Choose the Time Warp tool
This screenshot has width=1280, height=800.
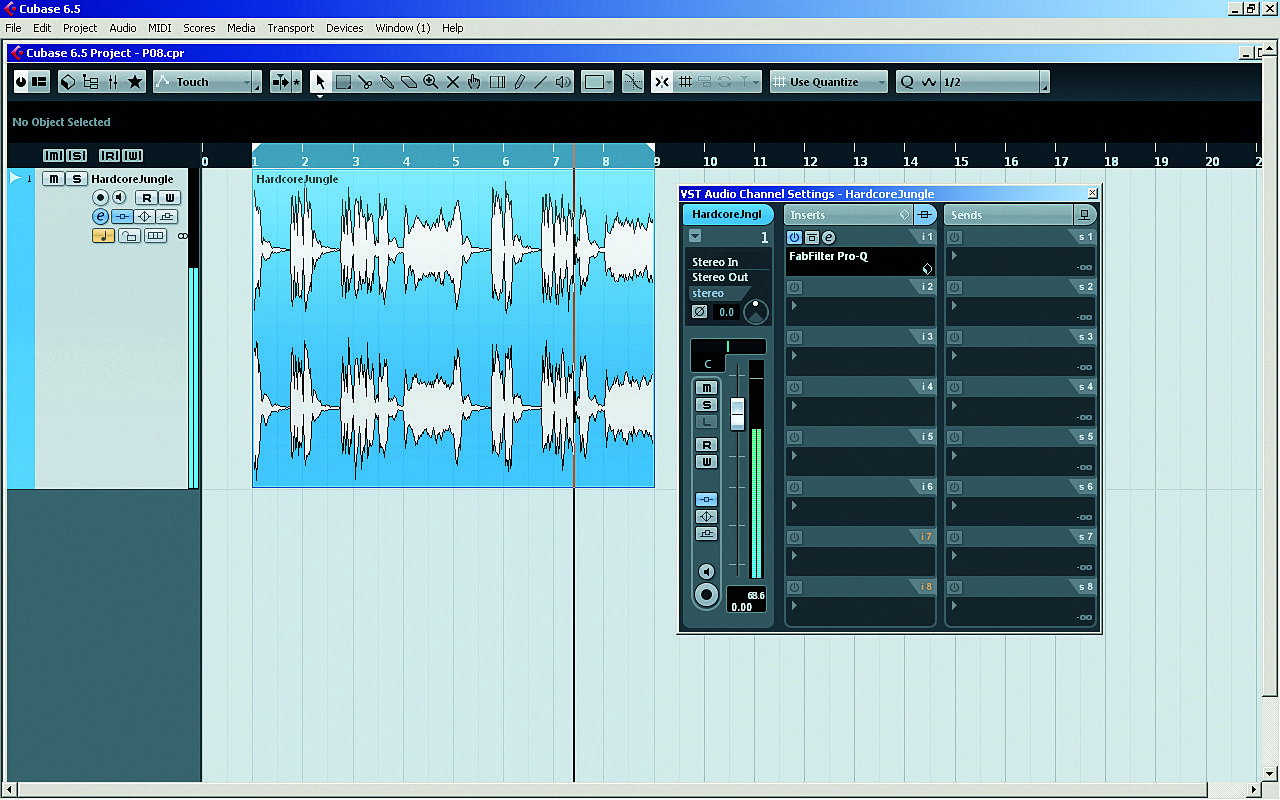click(497, 82)
